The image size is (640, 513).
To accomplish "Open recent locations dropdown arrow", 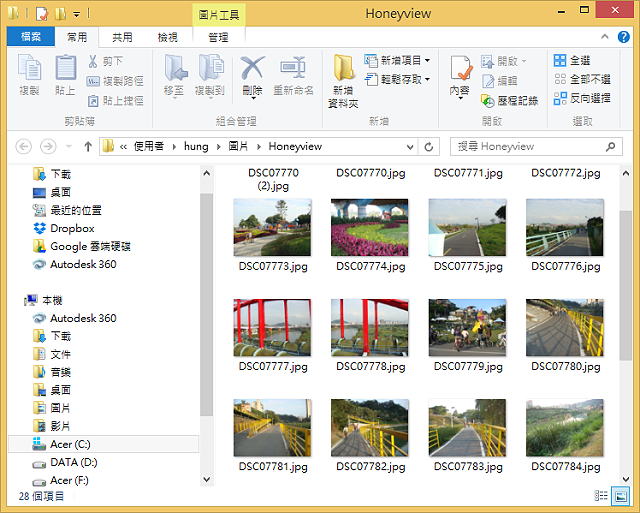I will point(69,147).
